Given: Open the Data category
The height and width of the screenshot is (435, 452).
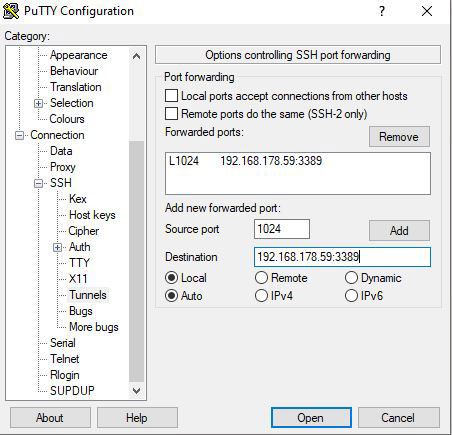Looking at the screenshot, I should point(61,151).
